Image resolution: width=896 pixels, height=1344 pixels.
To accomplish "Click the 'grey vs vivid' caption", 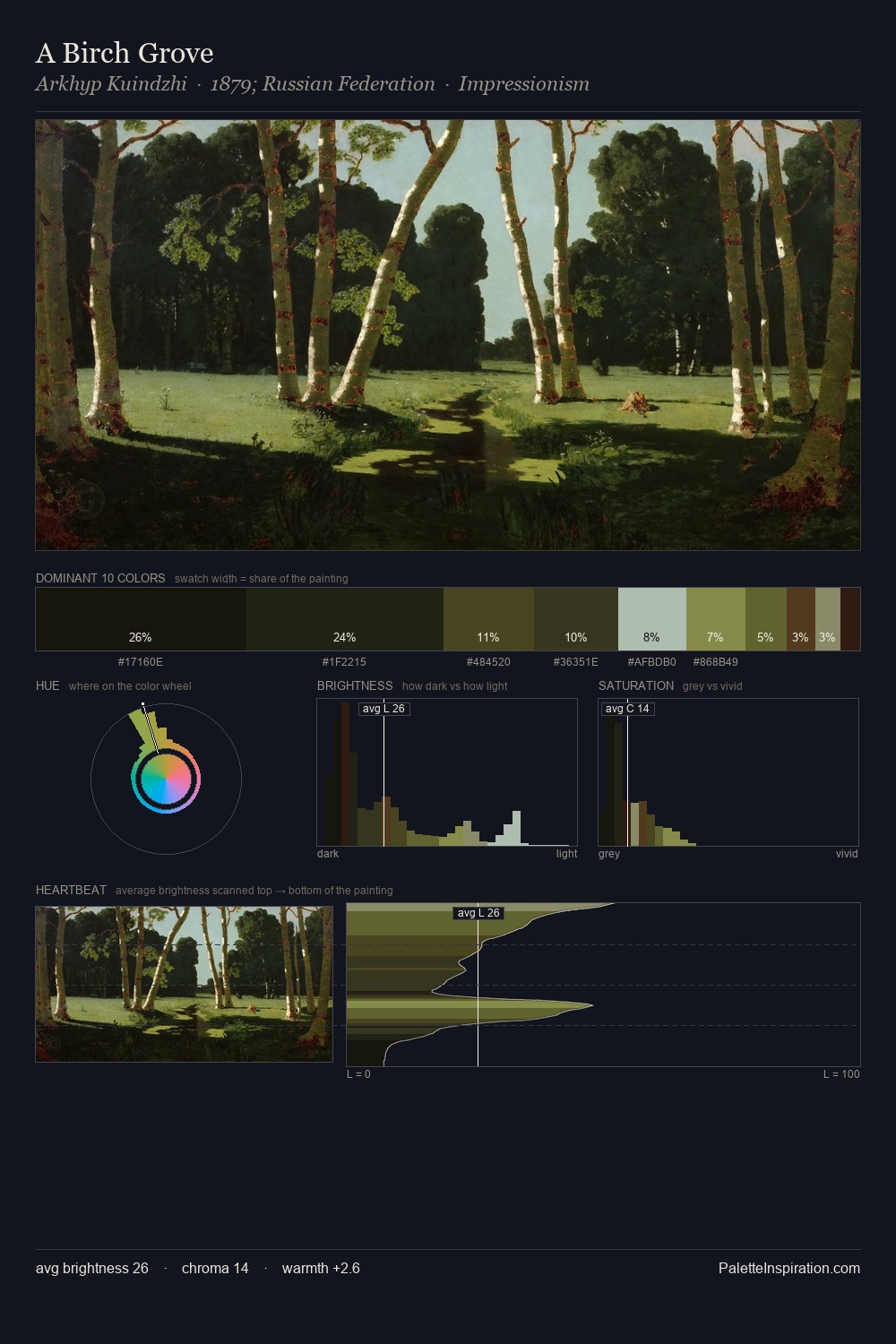I will click(712, 686).
